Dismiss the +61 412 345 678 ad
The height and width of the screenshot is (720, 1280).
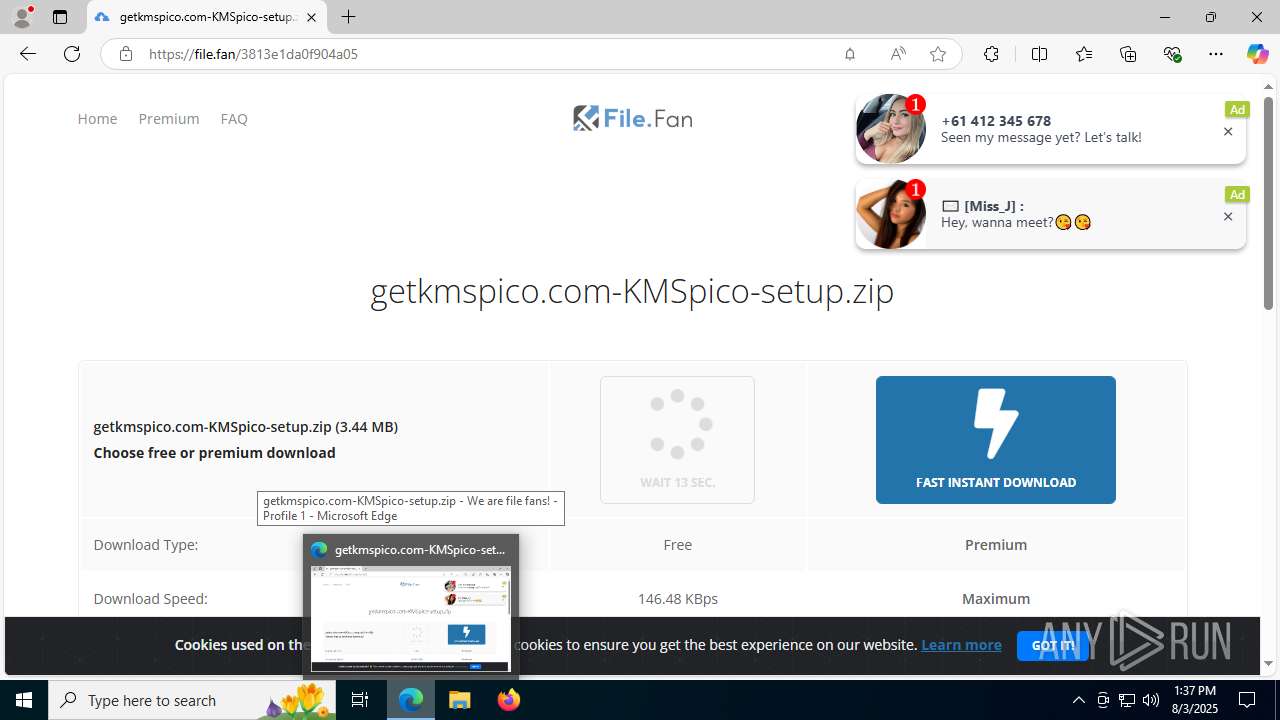pos(1228,132)
